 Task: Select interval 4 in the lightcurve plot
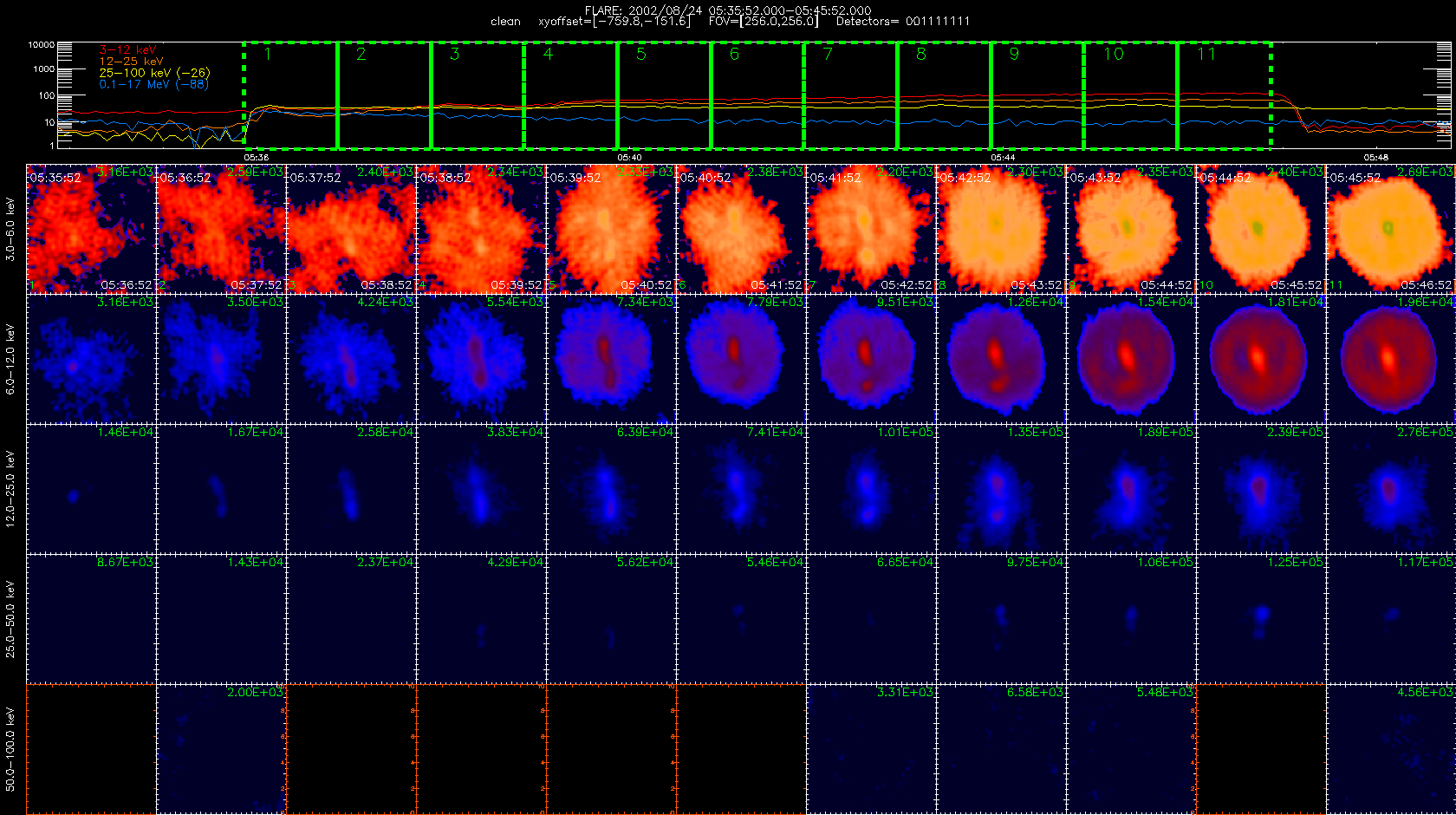(x=571, y=95)
